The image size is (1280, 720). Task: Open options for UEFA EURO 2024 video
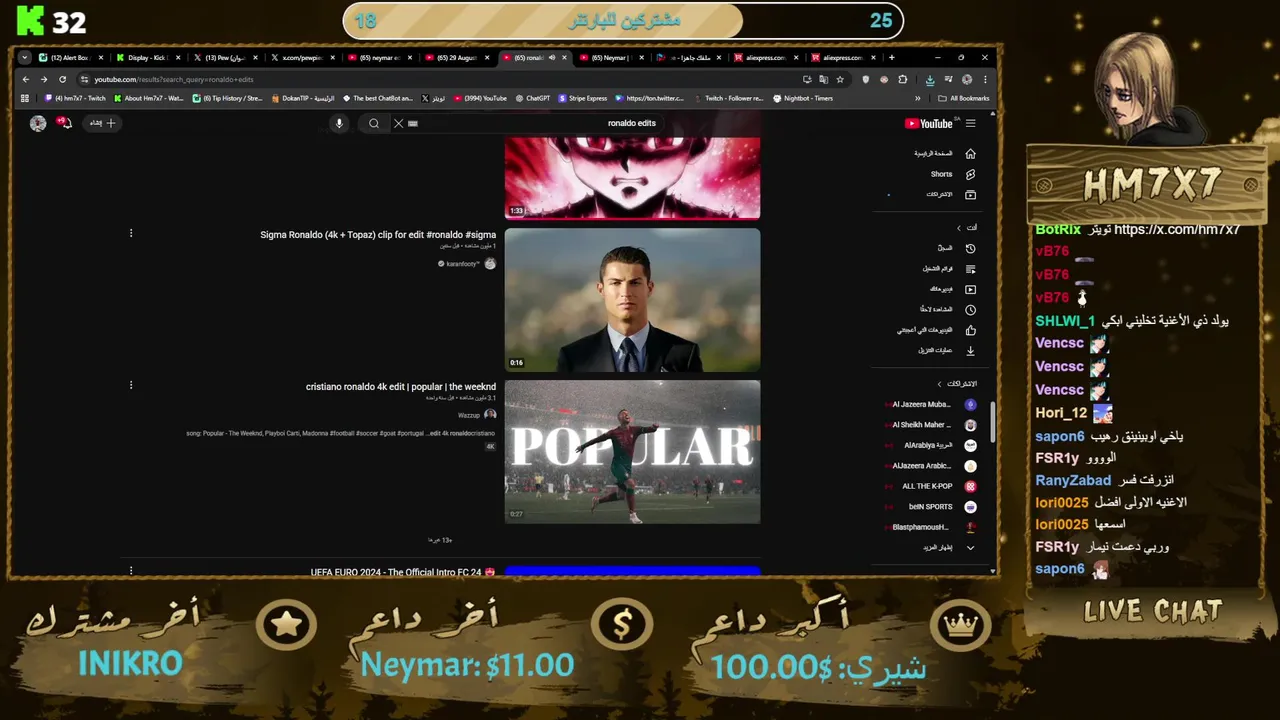[x=131, y=571]
